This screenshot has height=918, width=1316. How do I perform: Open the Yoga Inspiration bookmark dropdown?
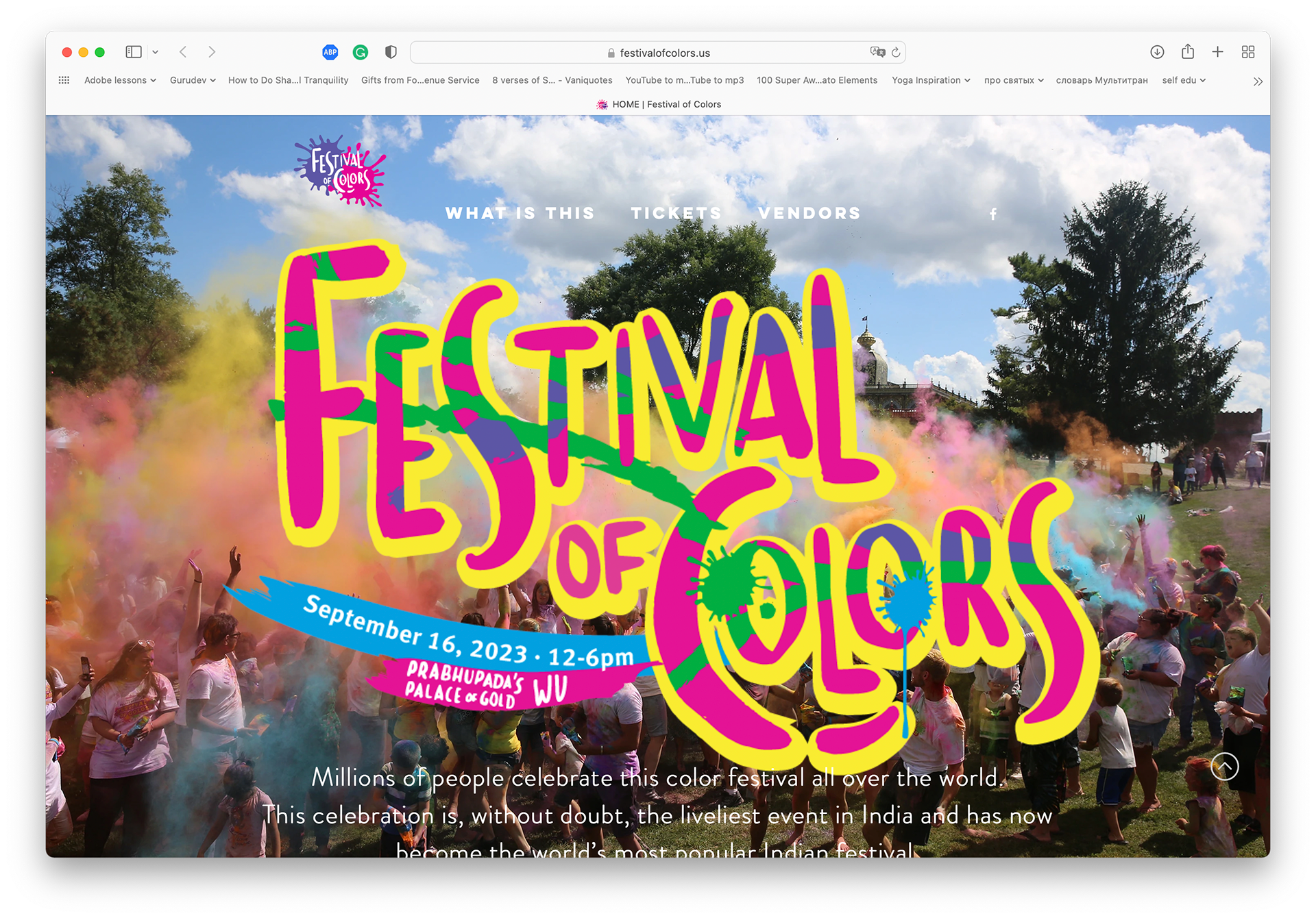(x=931, y=80)
